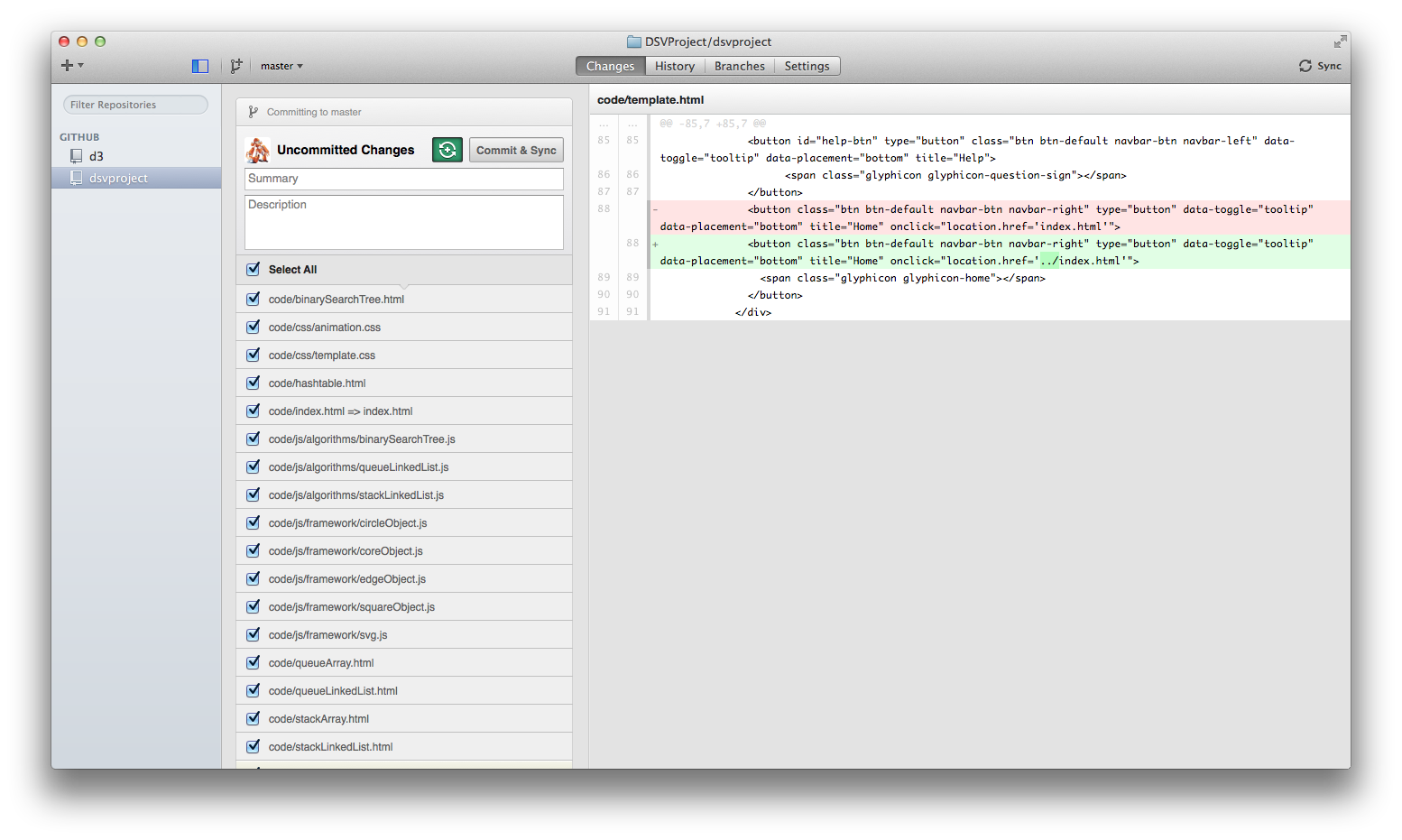
Task: Click the fullscreen arrows icon in title bar
Action: [1340, 42]
